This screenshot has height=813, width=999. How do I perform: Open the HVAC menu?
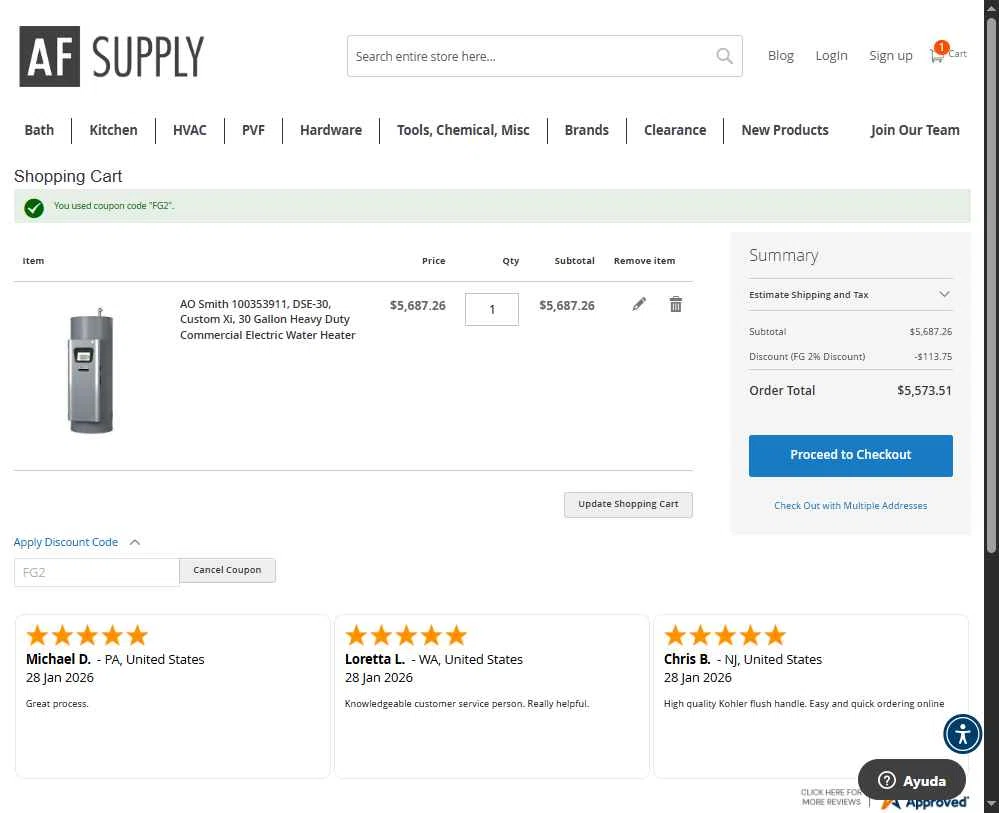click(190, 130)
